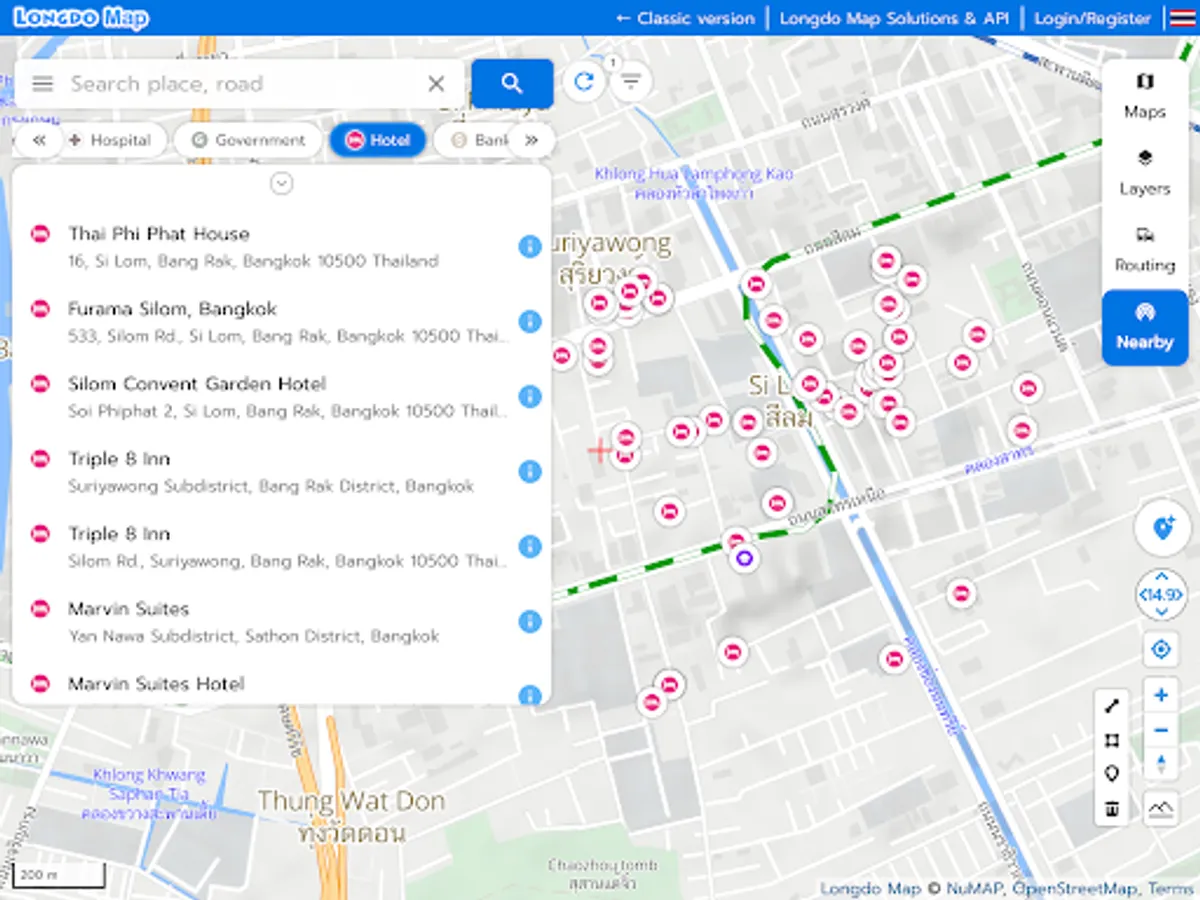Switch to the Classic version
This screenshot has width=1200, height=900.
tap(684, 18)
